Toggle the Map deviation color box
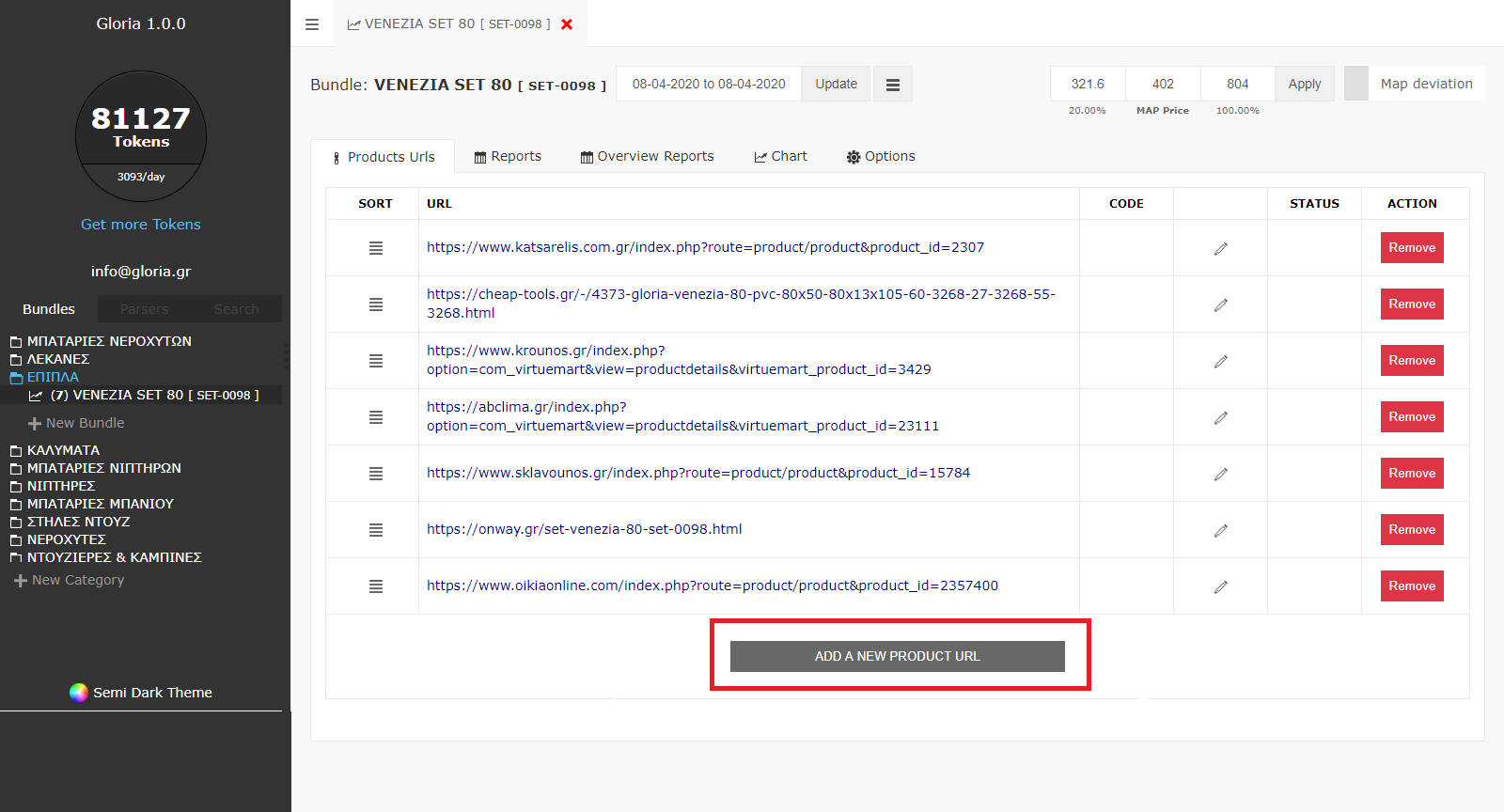The height and width of the screenshot is (812, 1504). (x=1355, y=84)
